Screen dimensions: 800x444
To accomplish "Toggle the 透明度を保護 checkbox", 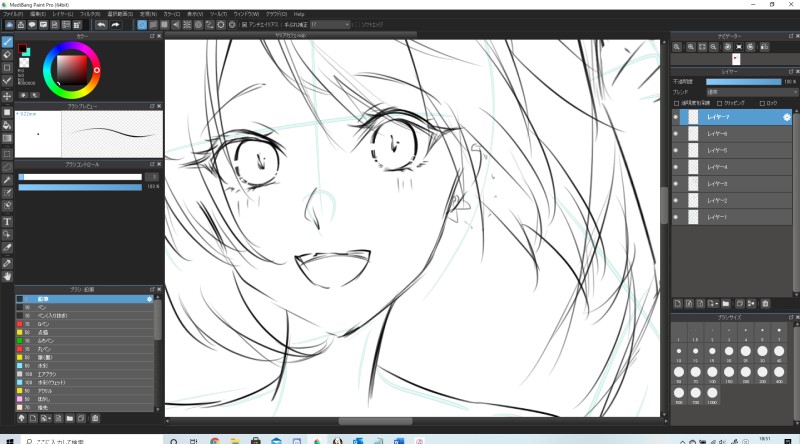I will (677, 103).
